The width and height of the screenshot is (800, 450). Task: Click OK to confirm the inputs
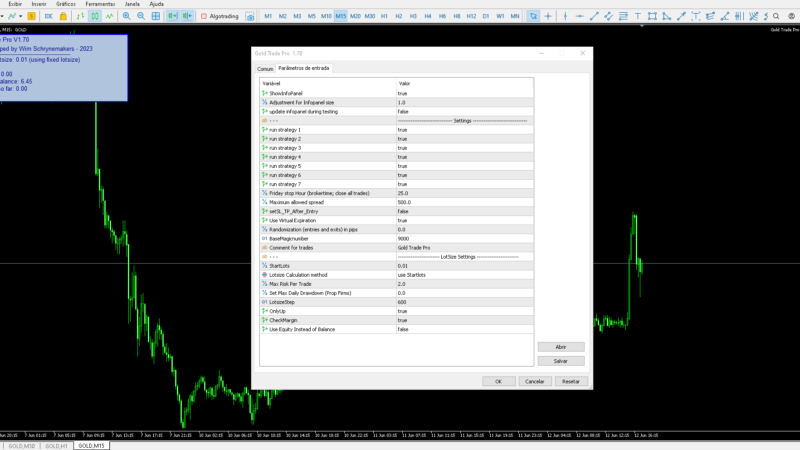(498, 381)
